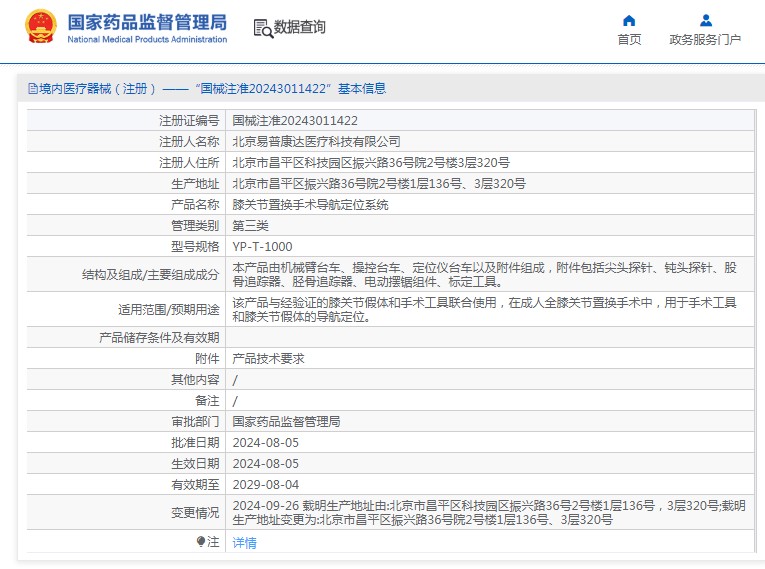Select 批准日期 value 2024-08-05

point(265,442)
